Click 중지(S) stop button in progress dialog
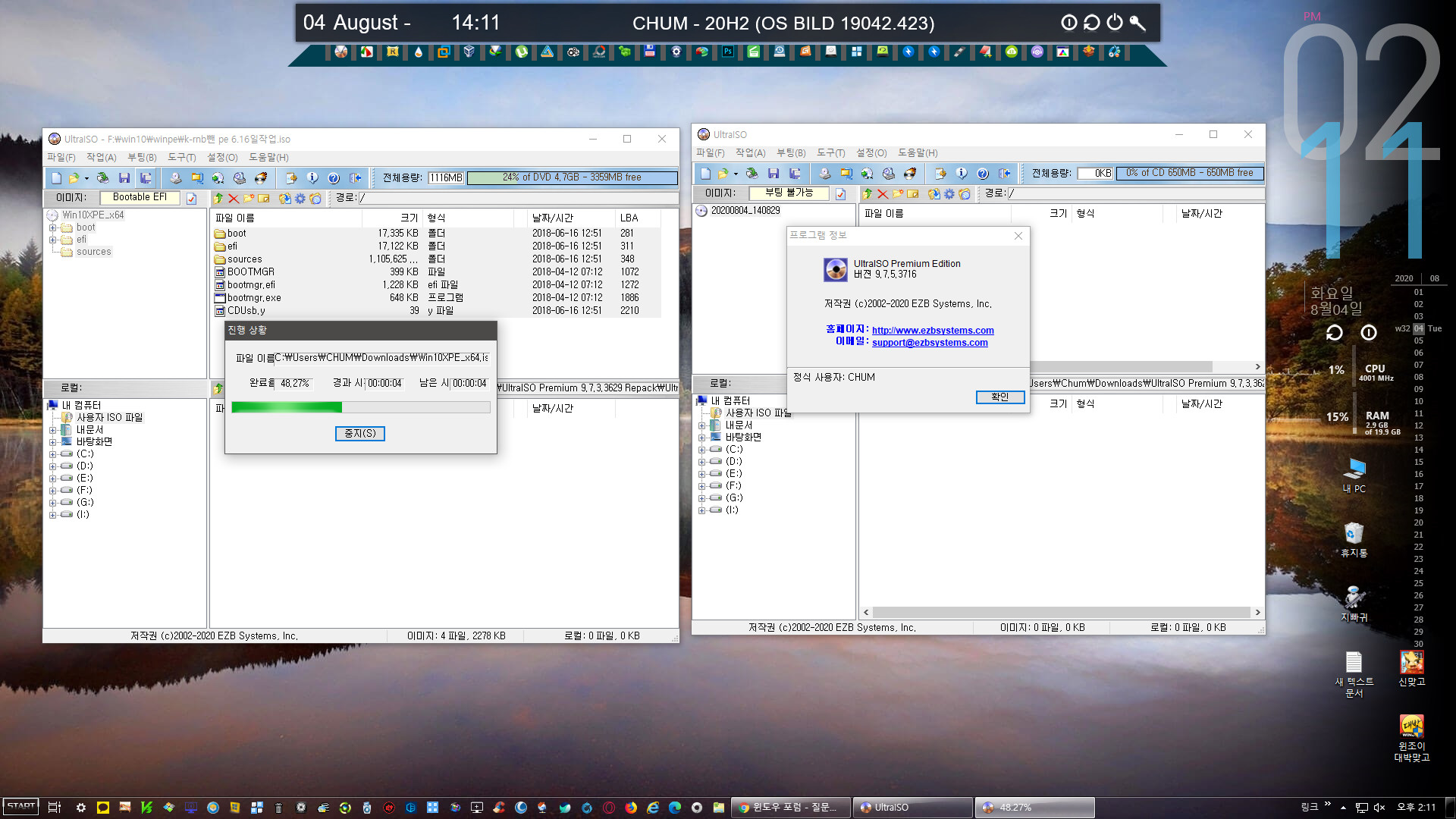This screenshot has height=819, width=1456. coord(360,434)
